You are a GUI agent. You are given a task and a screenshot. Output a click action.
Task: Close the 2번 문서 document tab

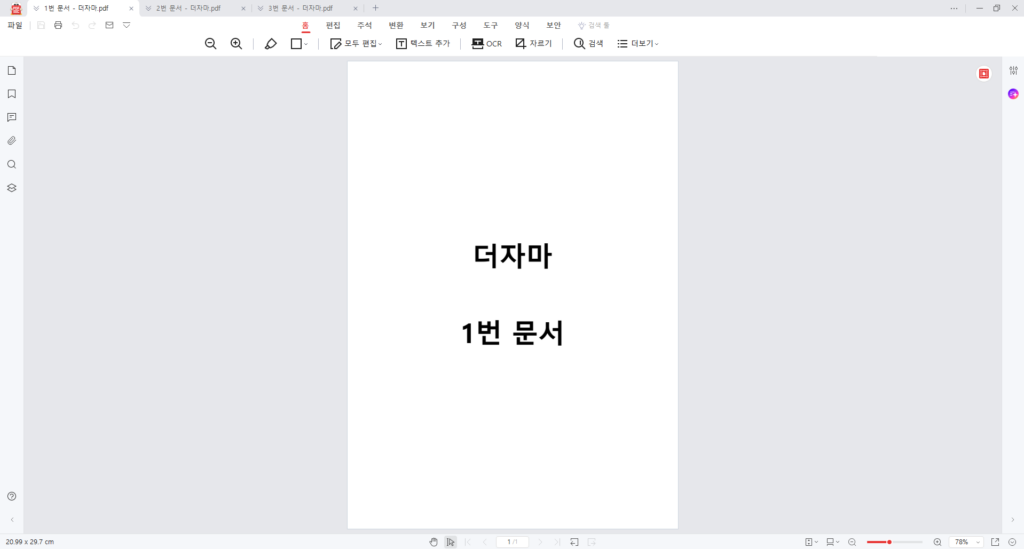[243, 8]
